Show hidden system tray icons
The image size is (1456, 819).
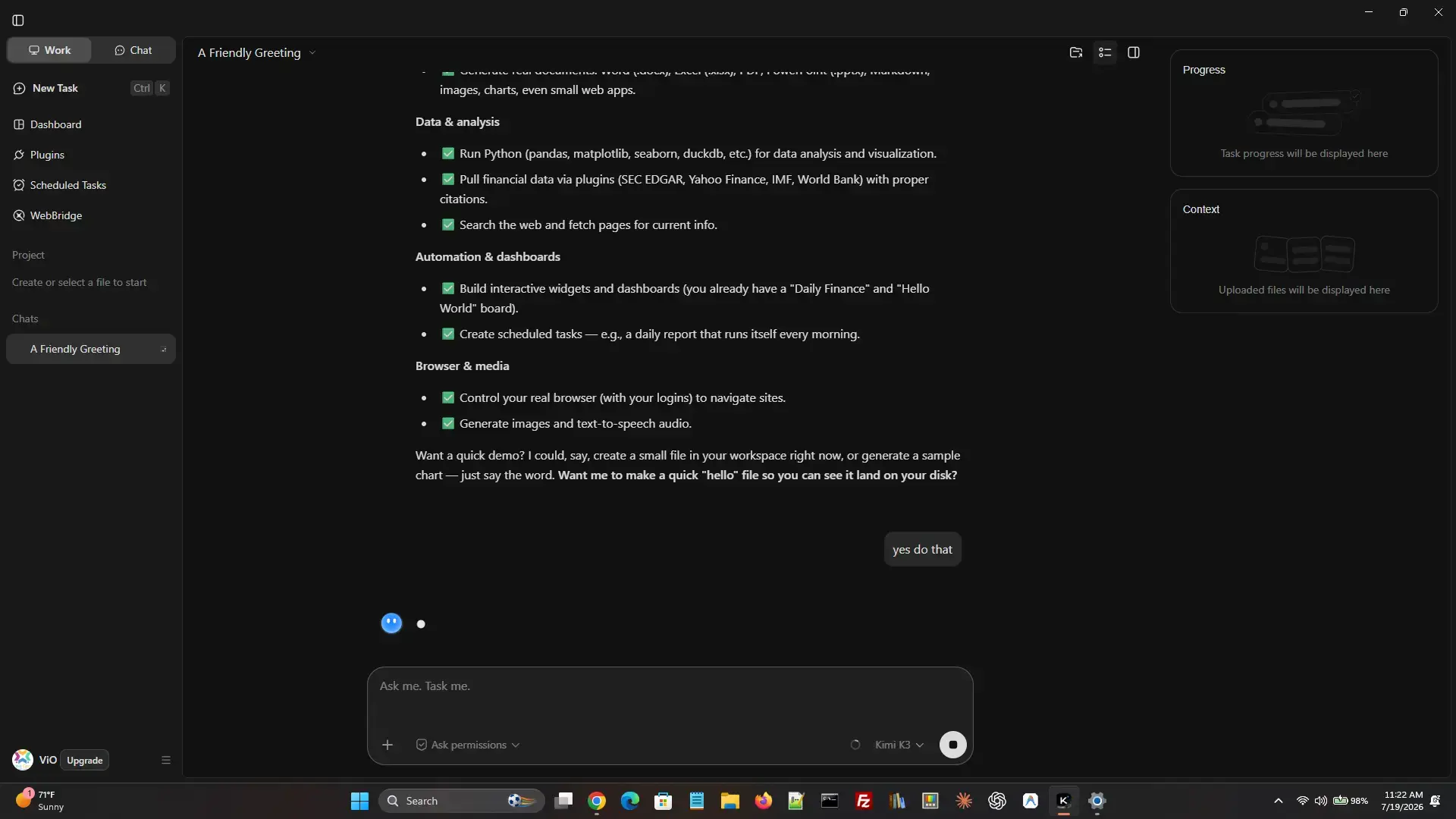(1279, 801)
